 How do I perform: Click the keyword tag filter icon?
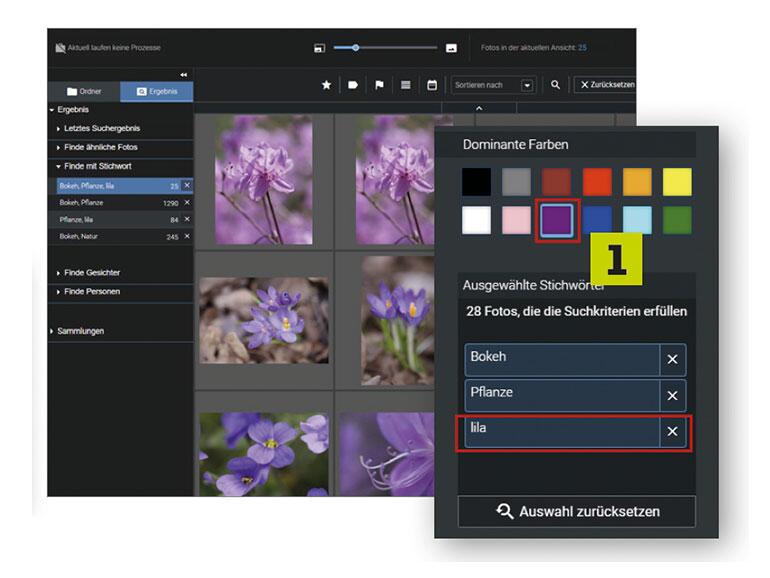pos(353,86)
